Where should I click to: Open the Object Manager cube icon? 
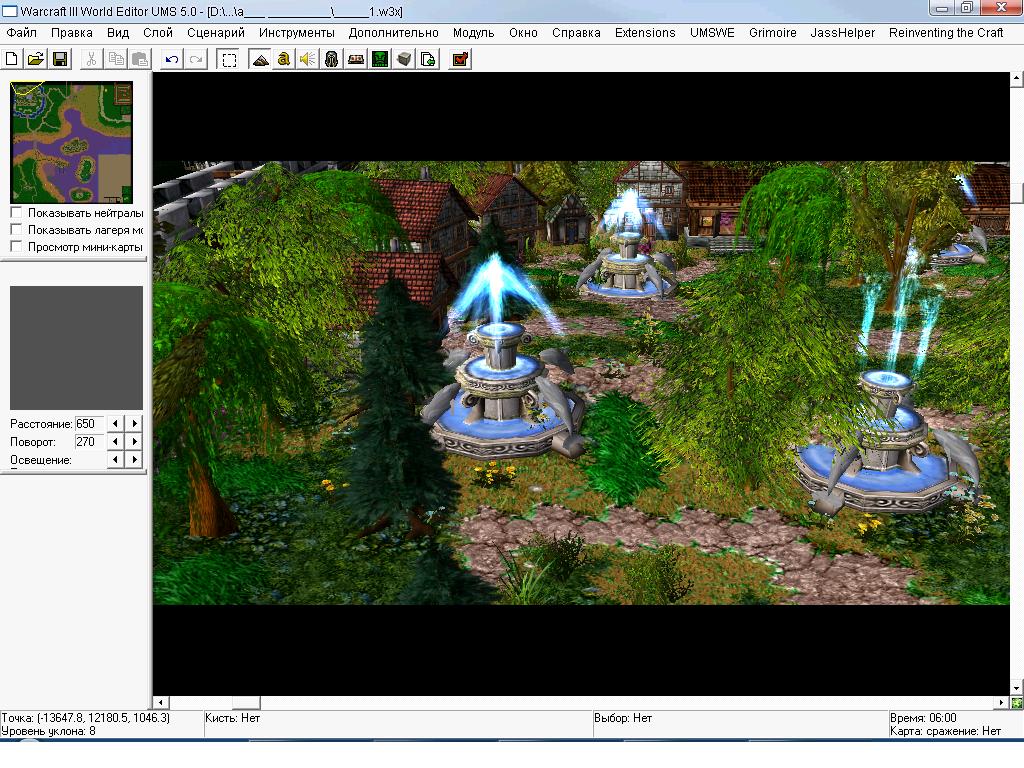[x=404, y=59]
